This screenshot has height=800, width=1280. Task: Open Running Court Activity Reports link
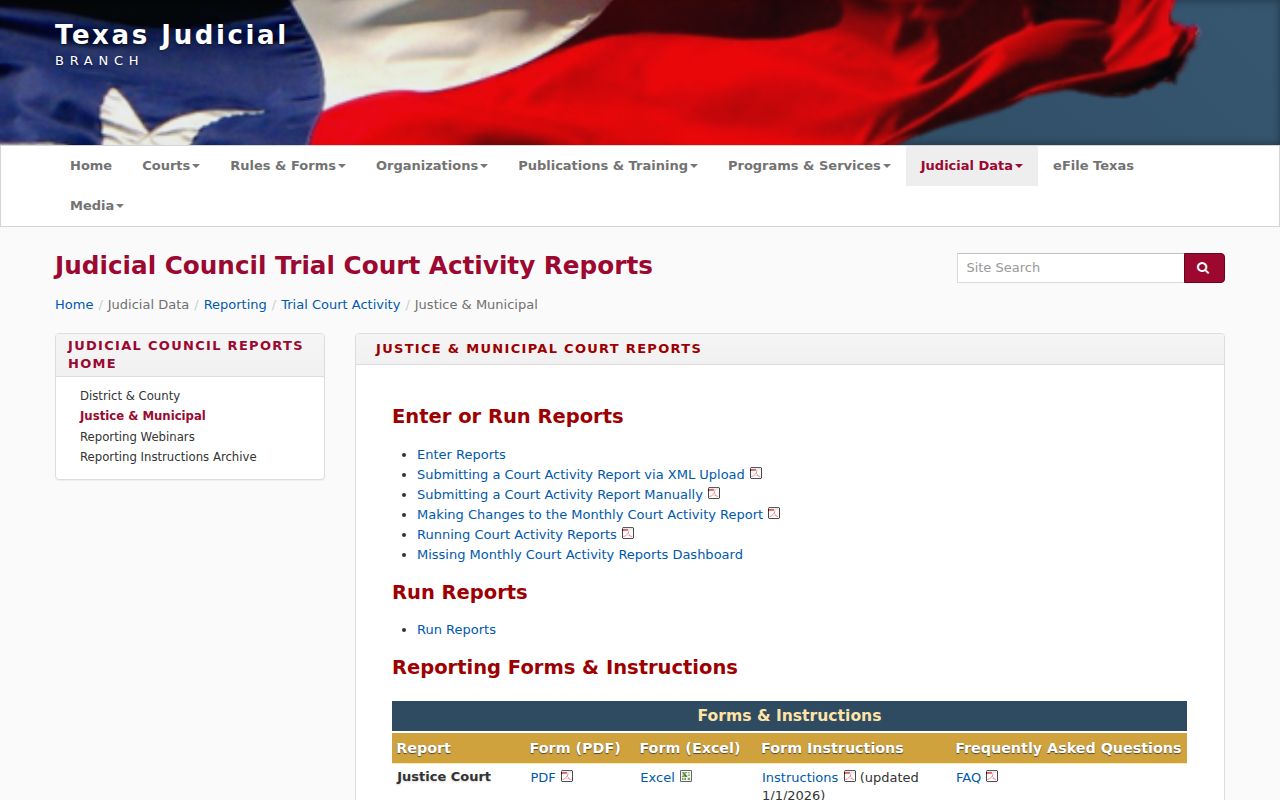[x=517, y=534]
